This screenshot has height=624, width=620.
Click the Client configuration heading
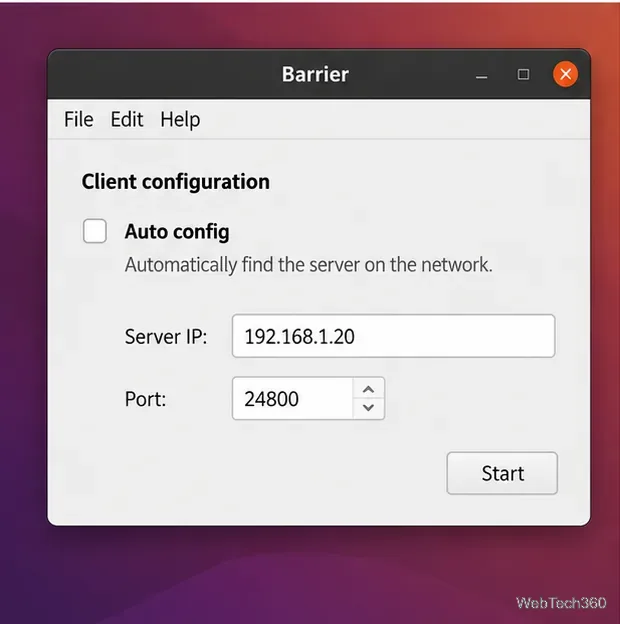(175, 182)
